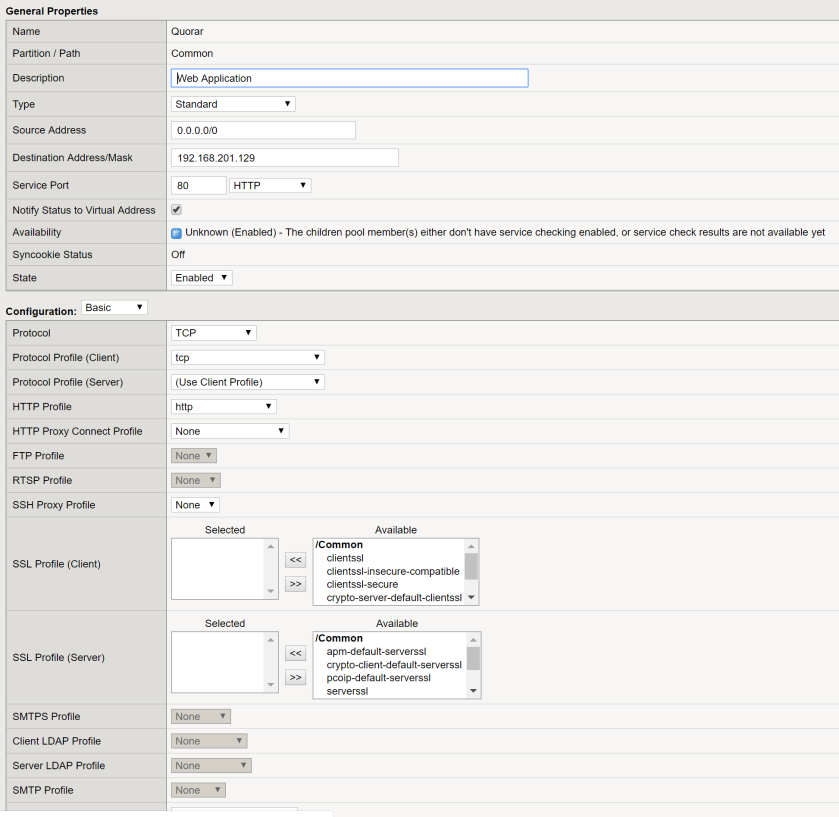Expand the State dropdown showing Enabled
The width and height of the screenshot is (839, 817).
(202, 278)
